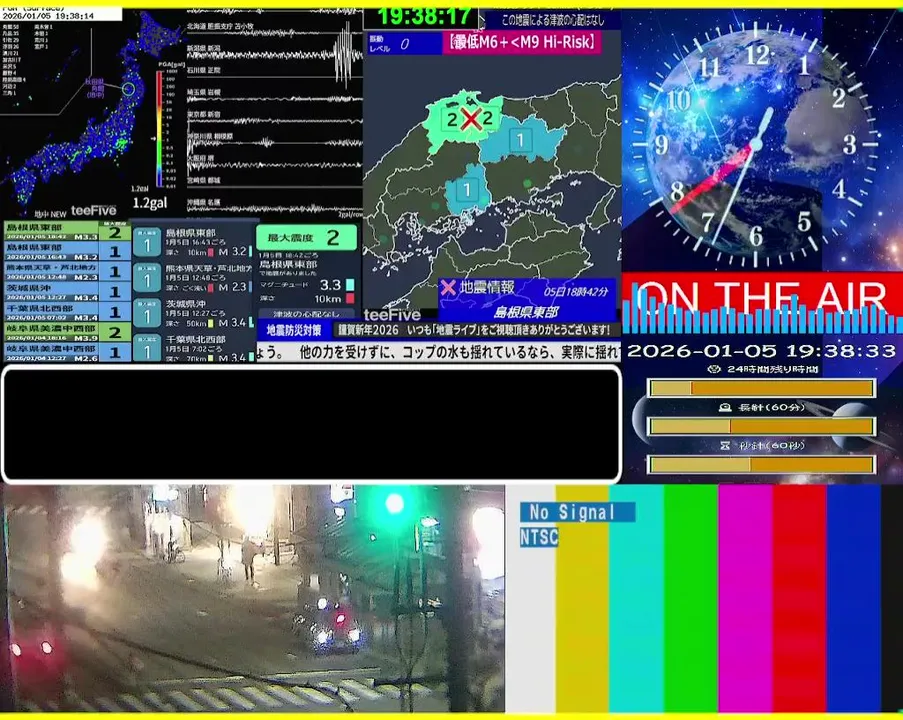Click the blue color bar in test pattern
Screen dimensions: 903x720
click(x=853, y=599)
